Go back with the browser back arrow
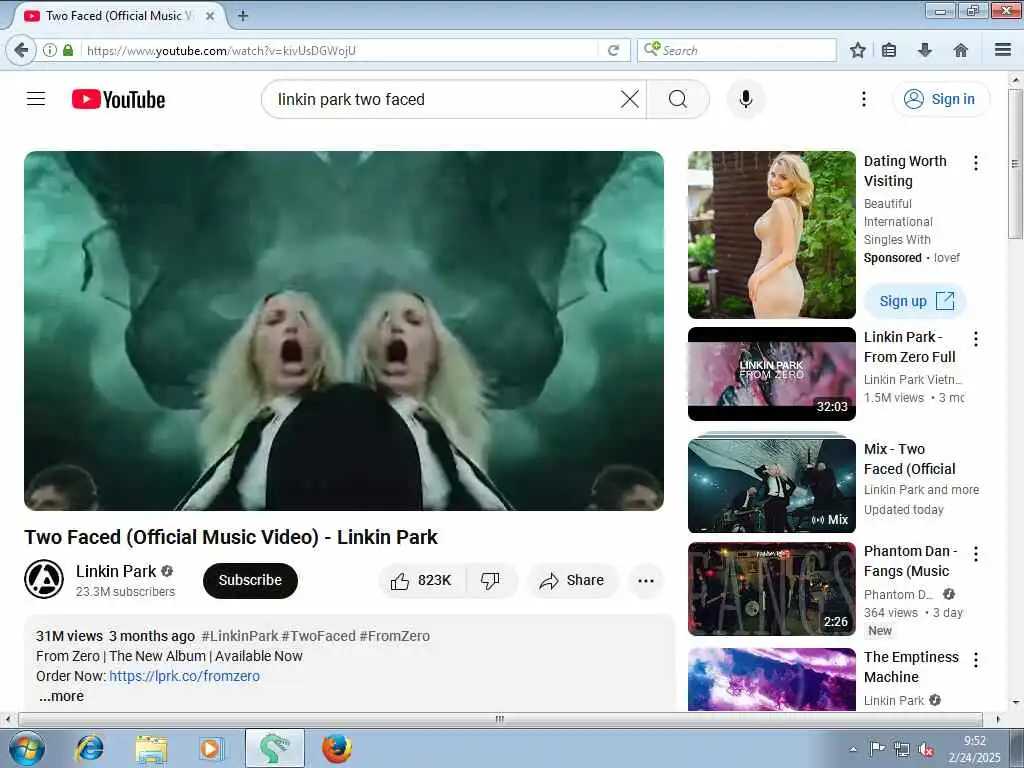The image size is (1024, 768). (22, 50)
